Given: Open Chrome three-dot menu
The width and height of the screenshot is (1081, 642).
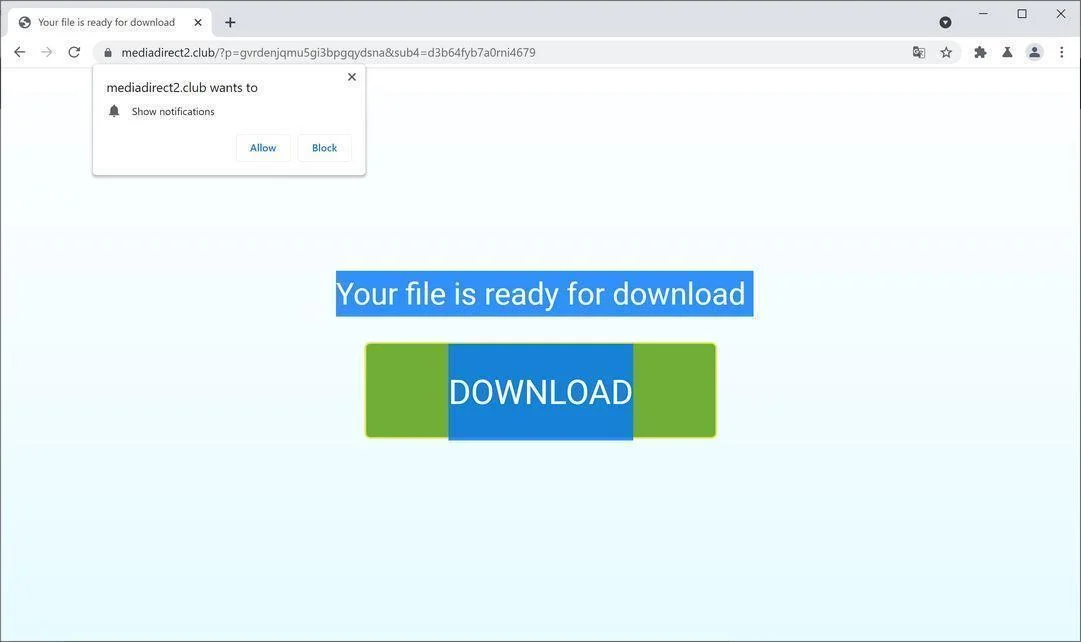Looking at the screenshot, I should click(1062, 52).
